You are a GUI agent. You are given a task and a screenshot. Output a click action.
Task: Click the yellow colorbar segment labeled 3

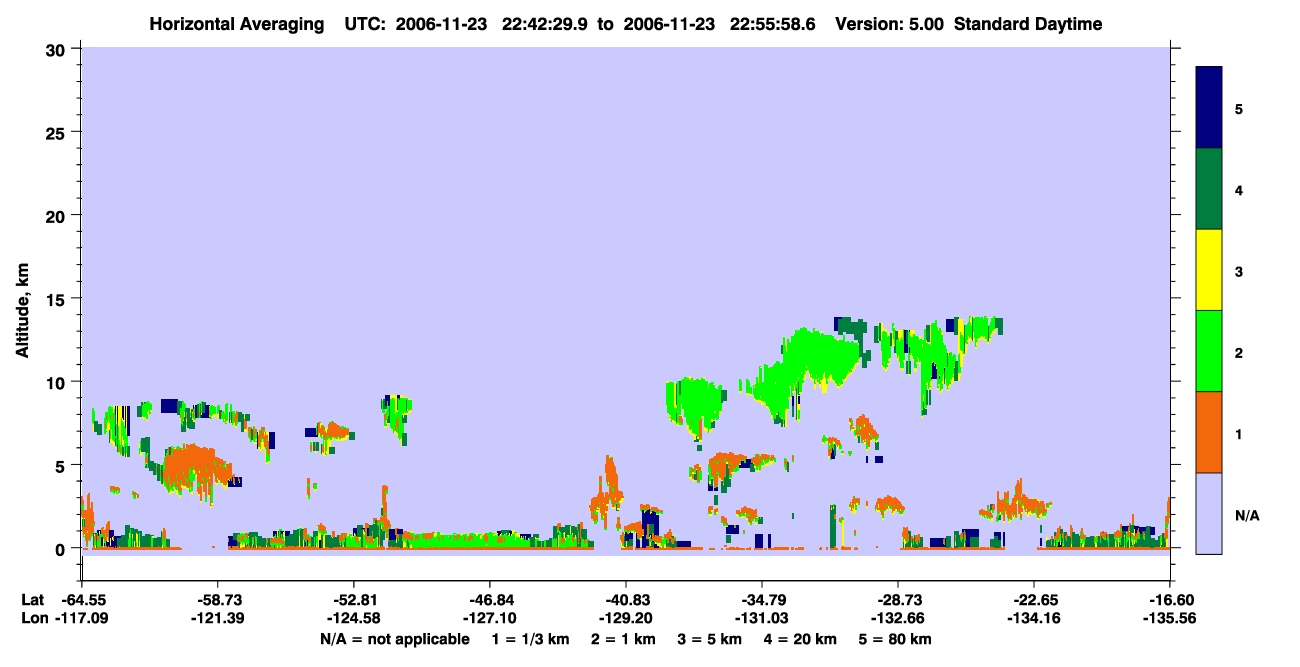pyautogui.click(x=1209, y=270)
